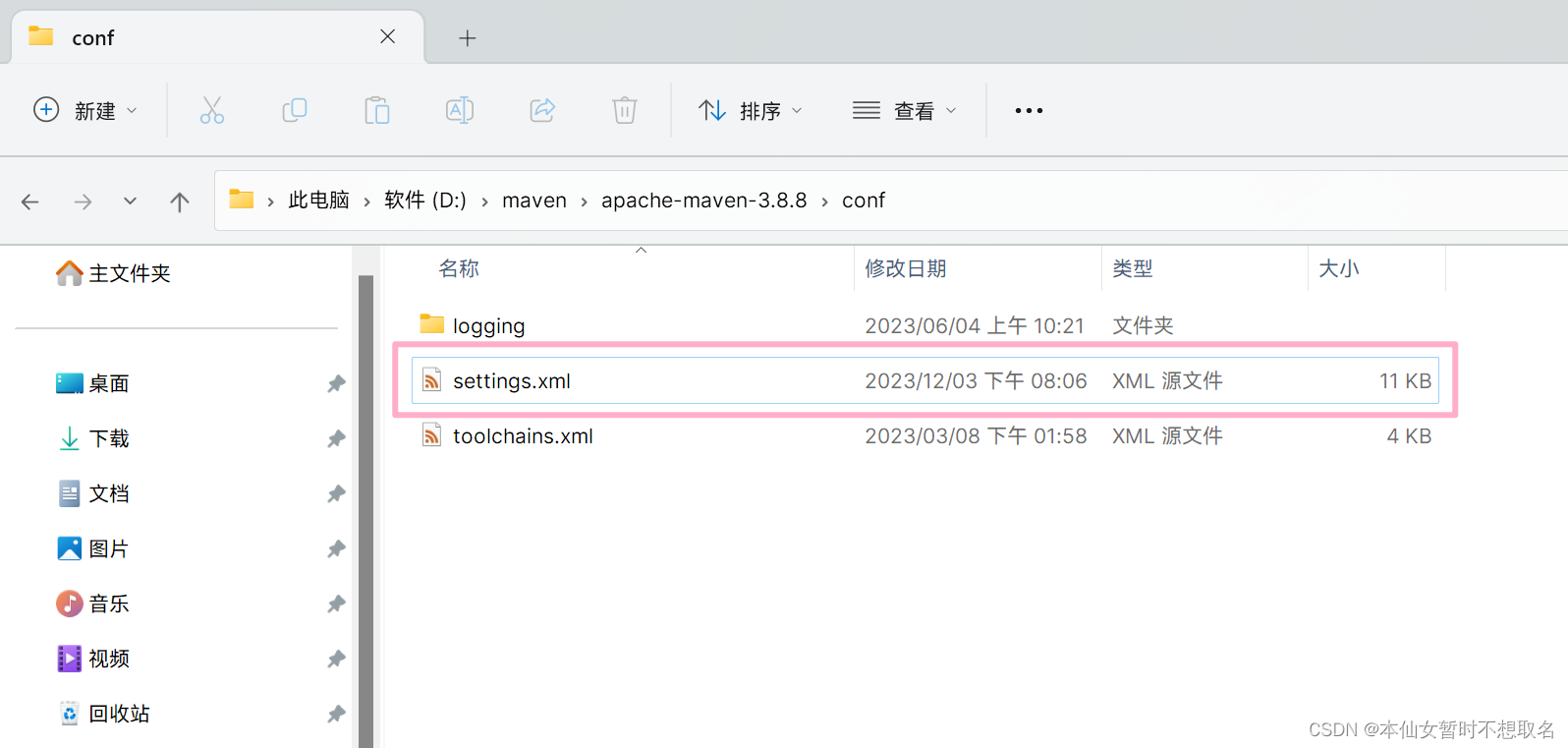The width and height of the screenshot is (1568, 748).
Task: Unpin 图片 using its pin icon
Action: (336, 548)
